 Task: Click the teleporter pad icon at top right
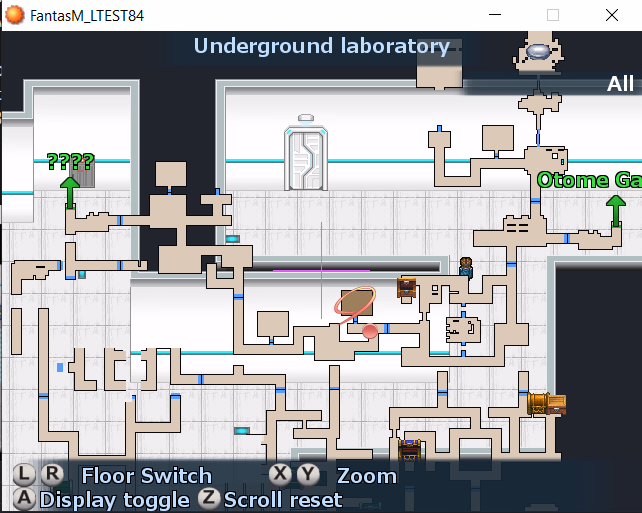(539, 51)
